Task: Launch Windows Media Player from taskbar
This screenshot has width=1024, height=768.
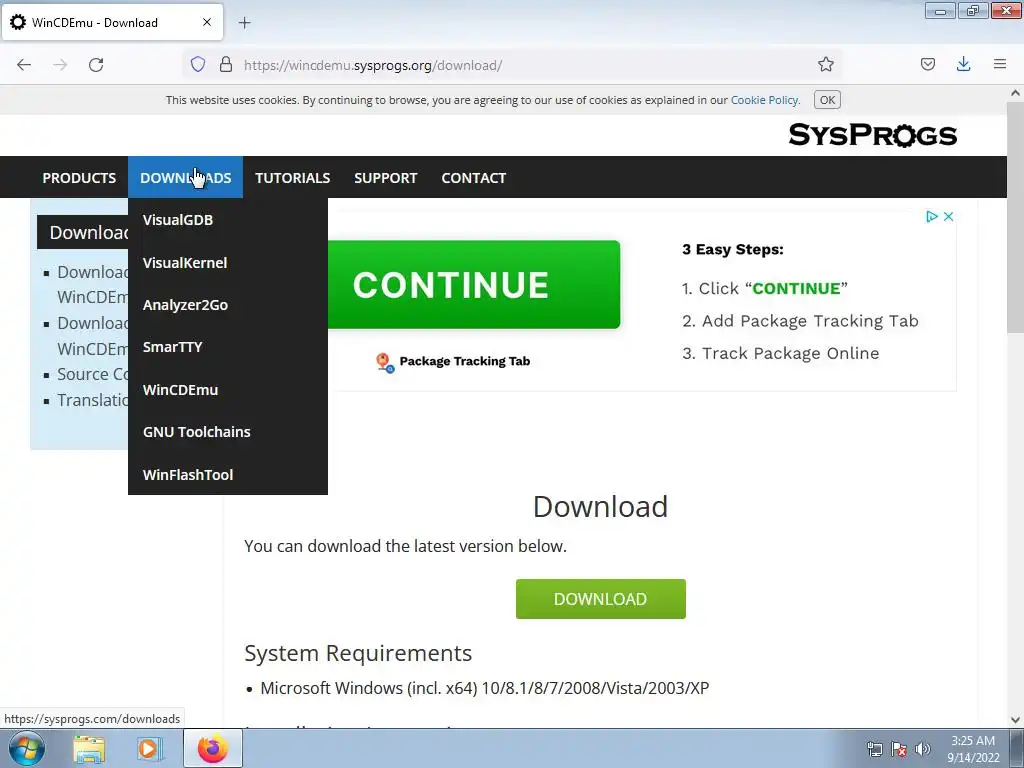Action: coord(148,748)
